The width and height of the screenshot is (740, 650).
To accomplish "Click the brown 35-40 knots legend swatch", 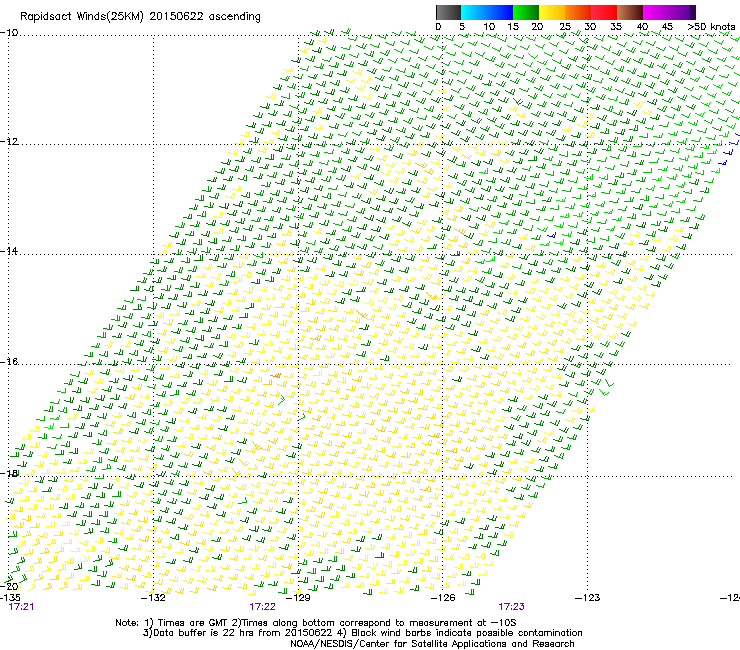I will [630, 12].
